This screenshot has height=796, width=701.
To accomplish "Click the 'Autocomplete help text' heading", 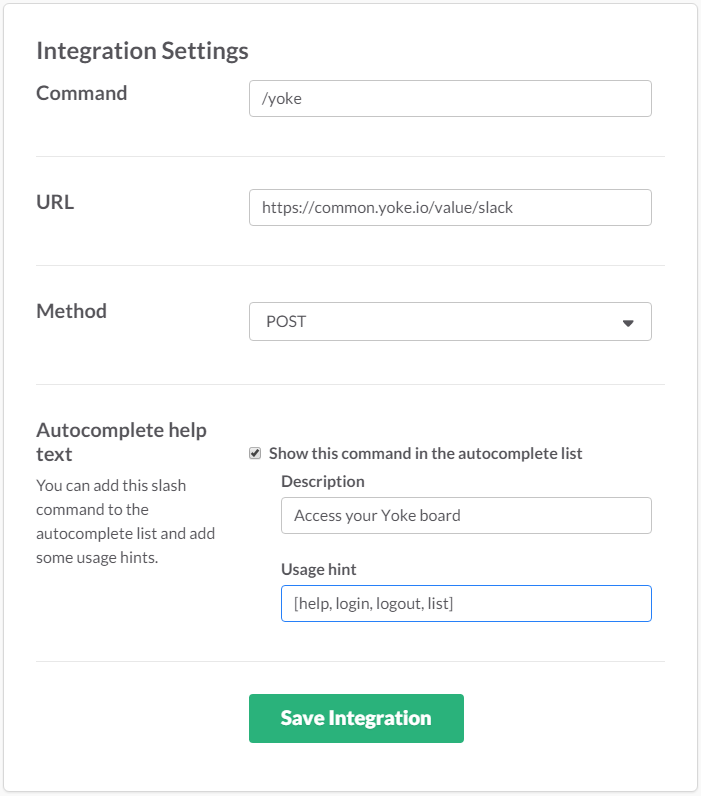I will 121,442.
